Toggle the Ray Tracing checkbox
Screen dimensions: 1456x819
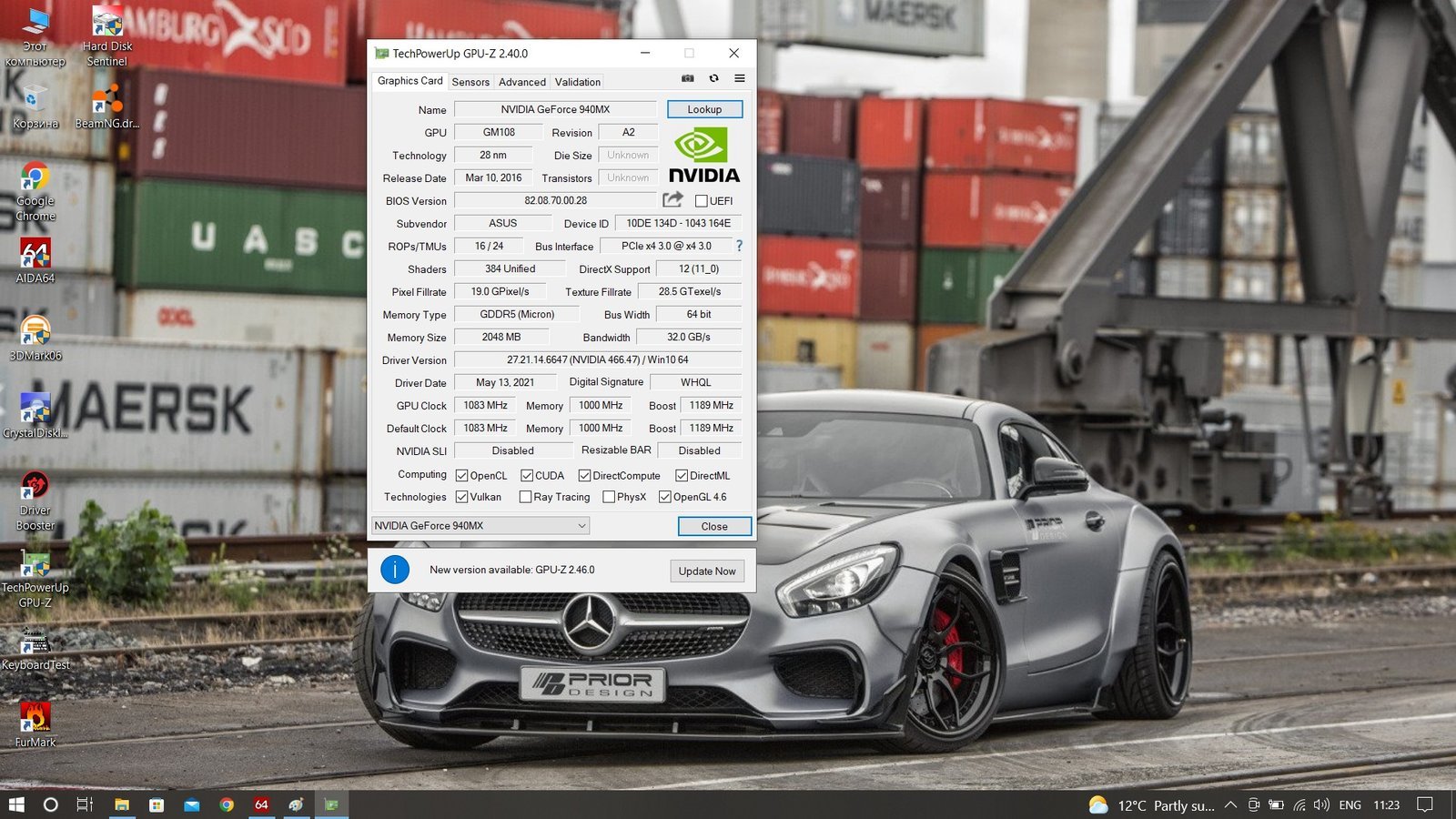coord(525,497)
